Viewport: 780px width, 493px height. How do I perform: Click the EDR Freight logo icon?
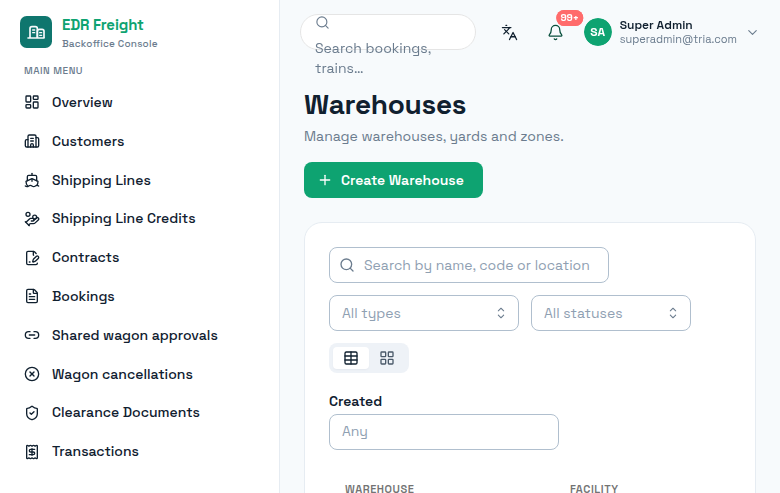(x=36, y=32)
